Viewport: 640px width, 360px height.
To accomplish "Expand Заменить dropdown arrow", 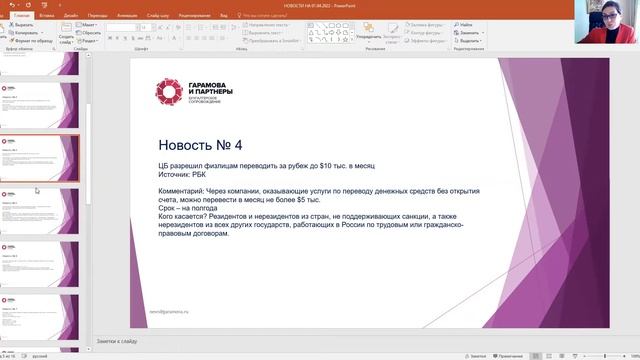I will [483, 33].
